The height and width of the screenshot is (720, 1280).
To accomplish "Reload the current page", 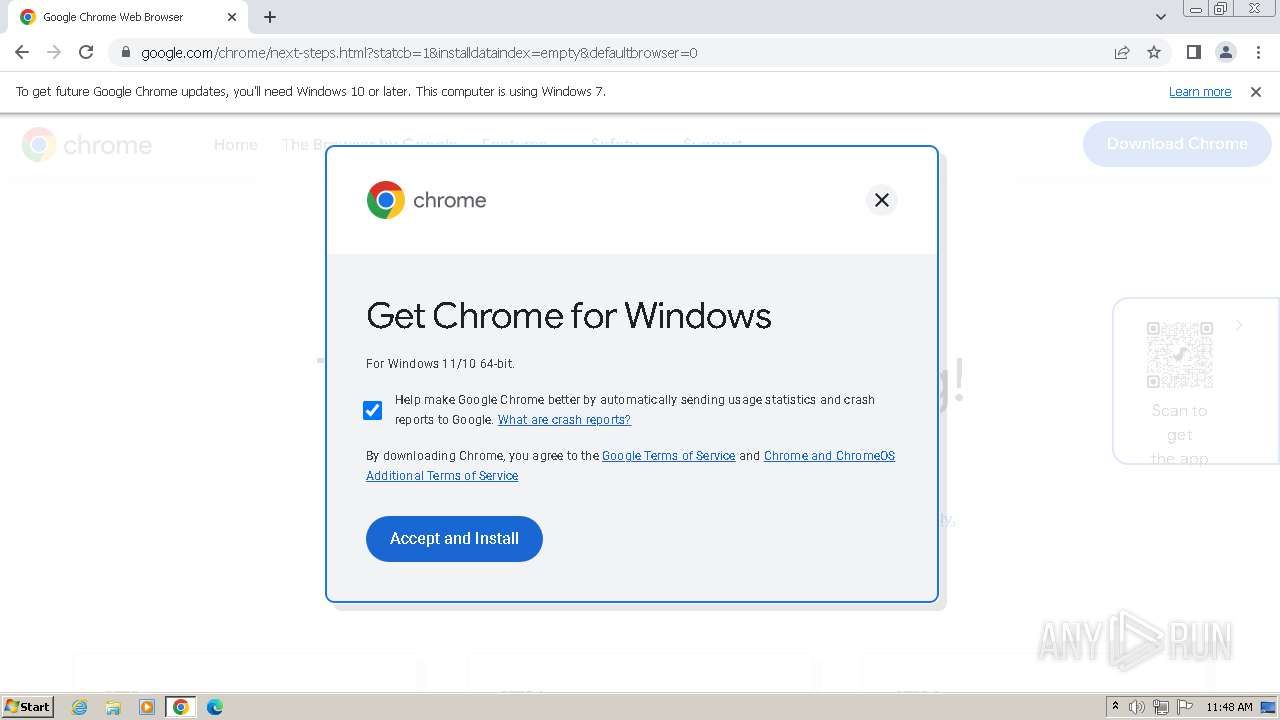I will [86, 52].
